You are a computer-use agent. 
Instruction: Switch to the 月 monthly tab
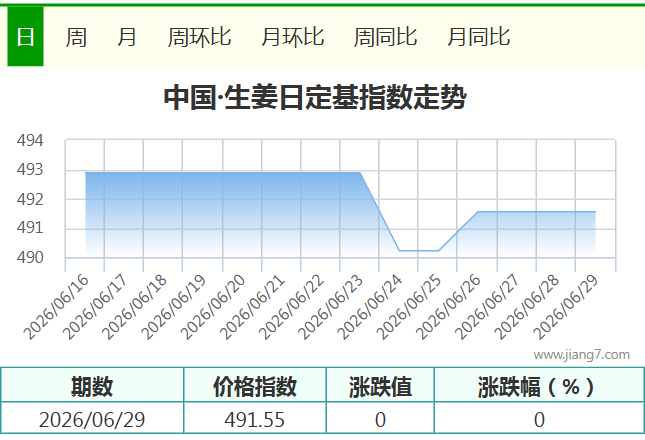(x=127, y=37)
